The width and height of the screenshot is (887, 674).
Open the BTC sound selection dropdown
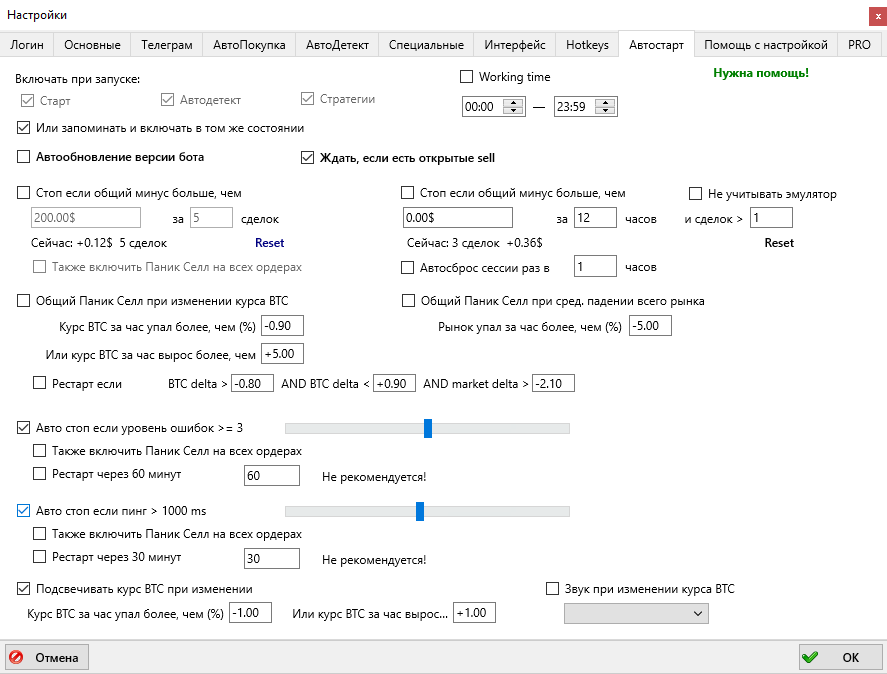[x=636, y=613]
